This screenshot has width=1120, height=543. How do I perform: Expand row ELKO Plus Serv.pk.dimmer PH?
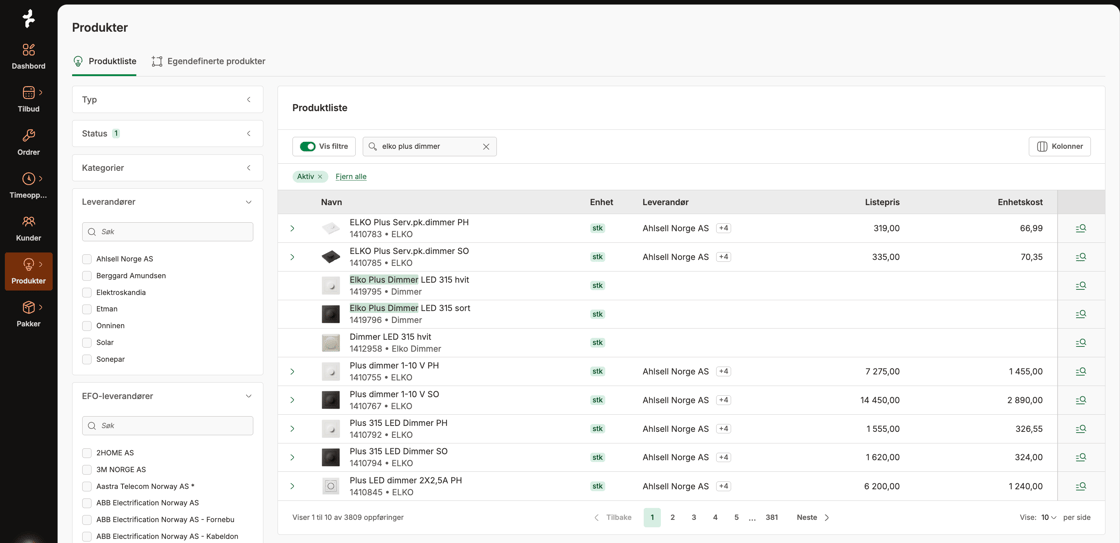point(292,228)
